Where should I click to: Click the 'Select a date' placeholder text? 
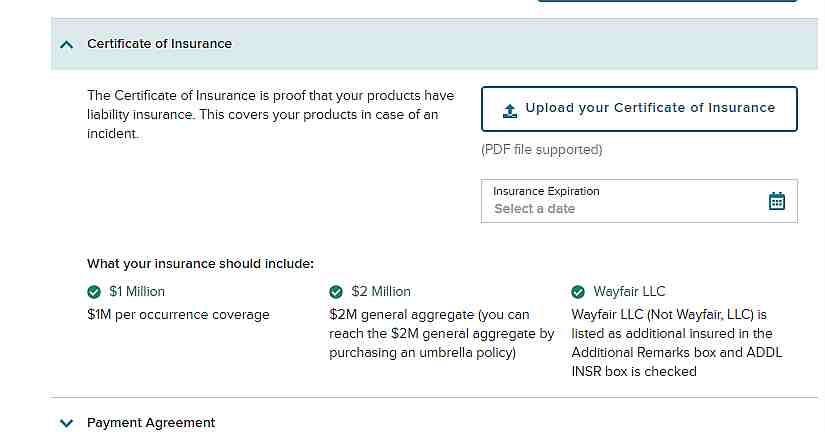pos(534,209)
